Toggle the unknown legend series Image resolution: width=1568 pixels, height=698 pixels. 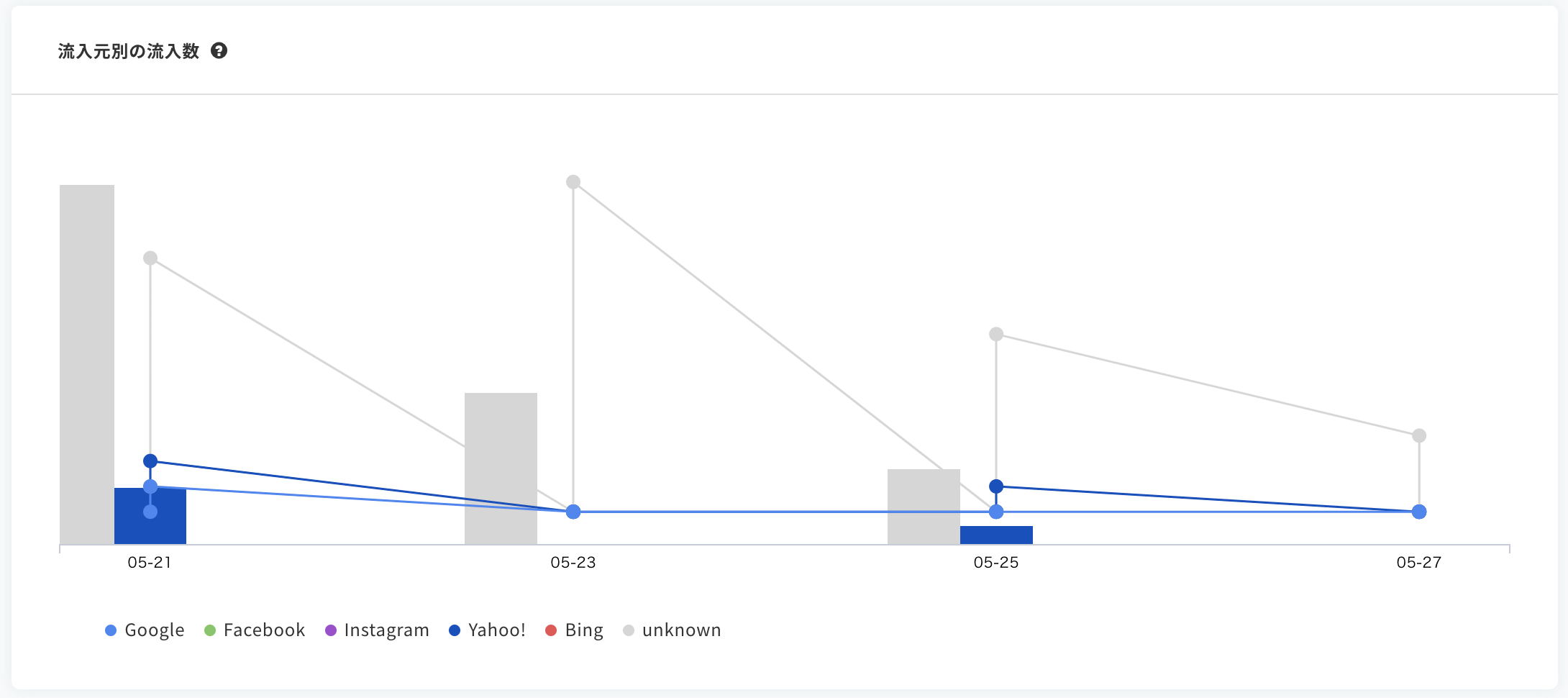(x=672, y=630)
